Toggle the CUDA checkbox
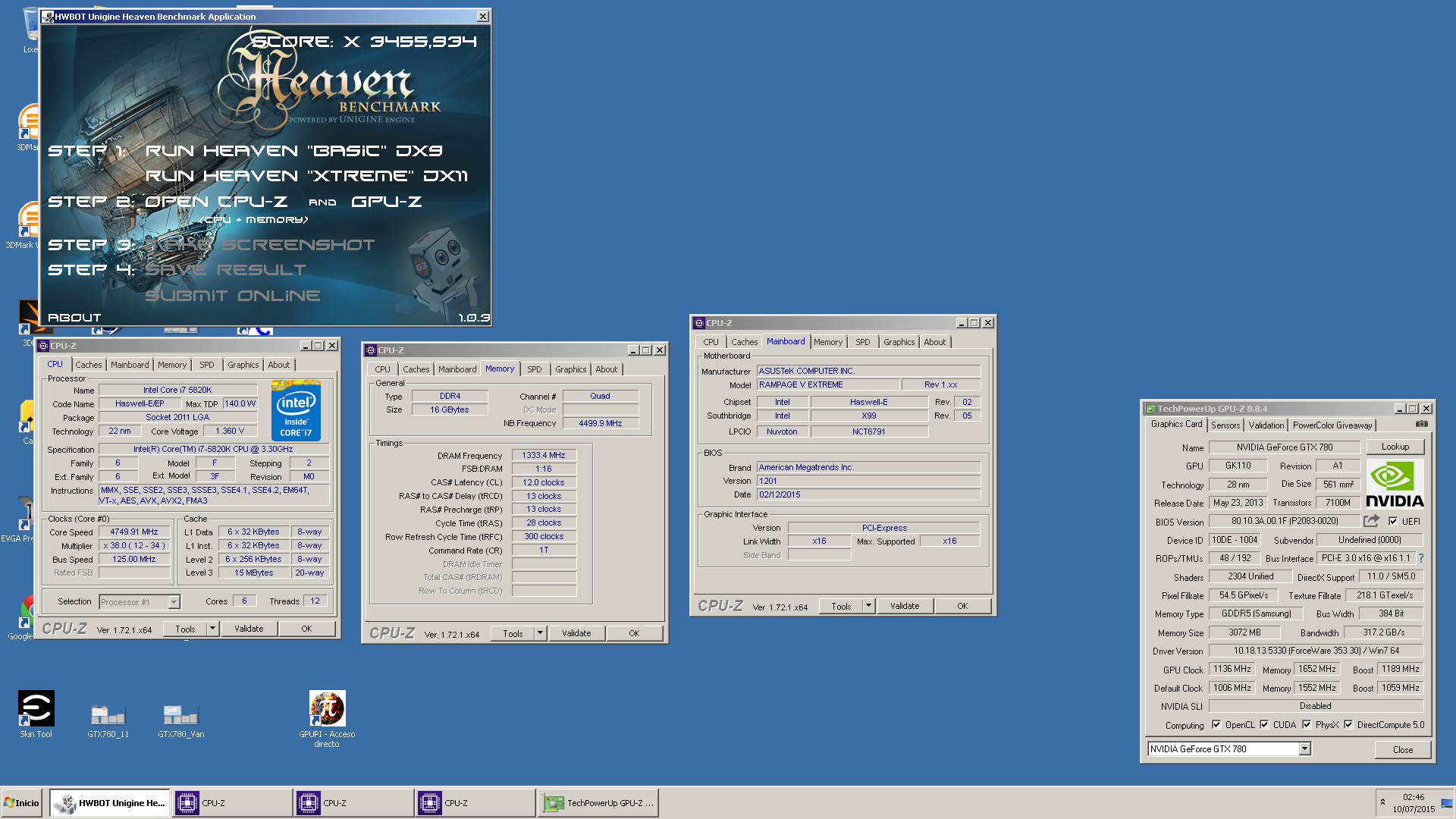 tap(1264, 724)
